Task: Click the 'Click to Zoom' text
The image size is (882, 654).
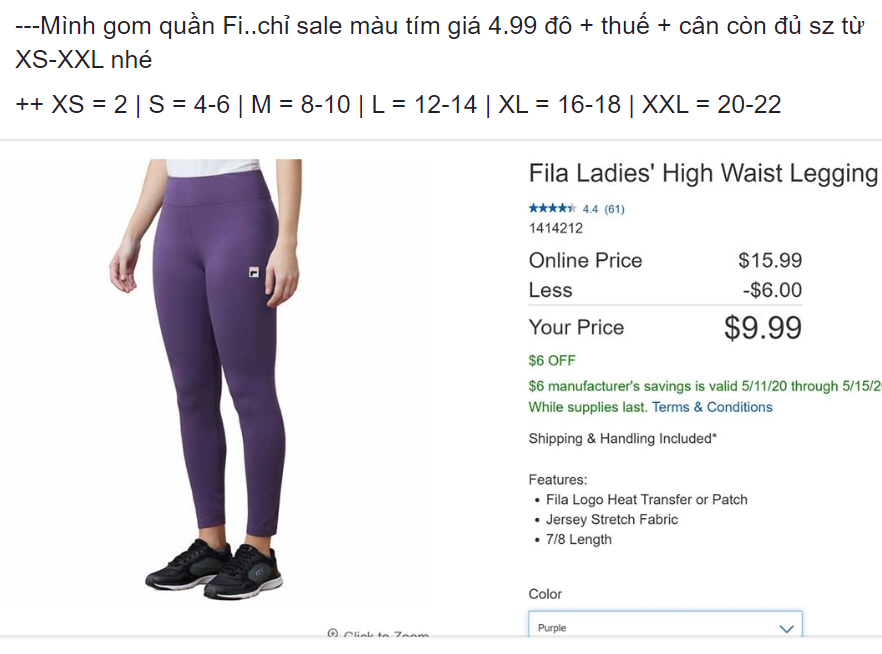Action: pos(386,634)
